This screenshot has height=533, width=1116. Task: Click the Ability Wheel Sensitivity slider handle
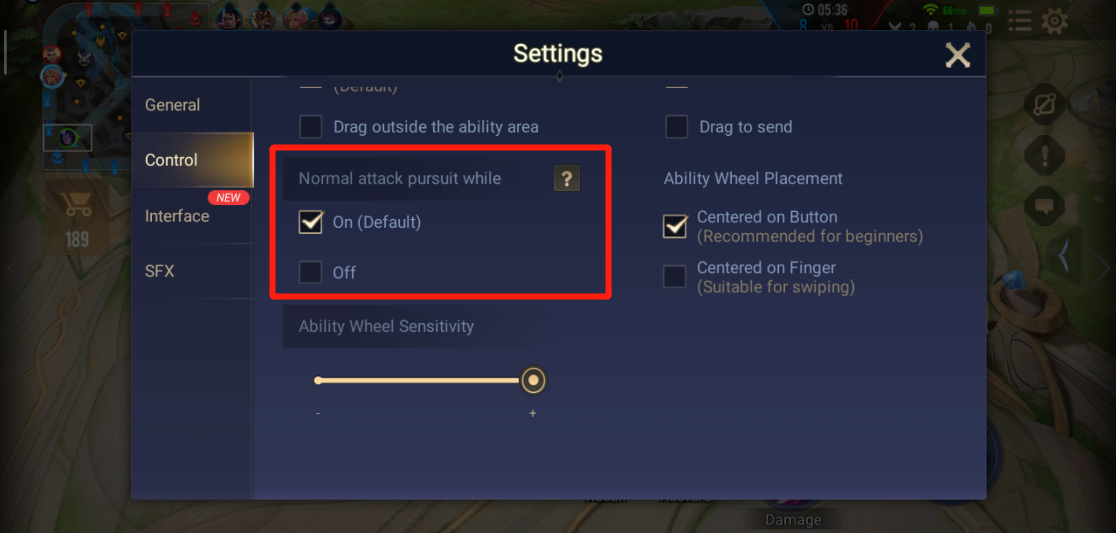coord(533,381)
